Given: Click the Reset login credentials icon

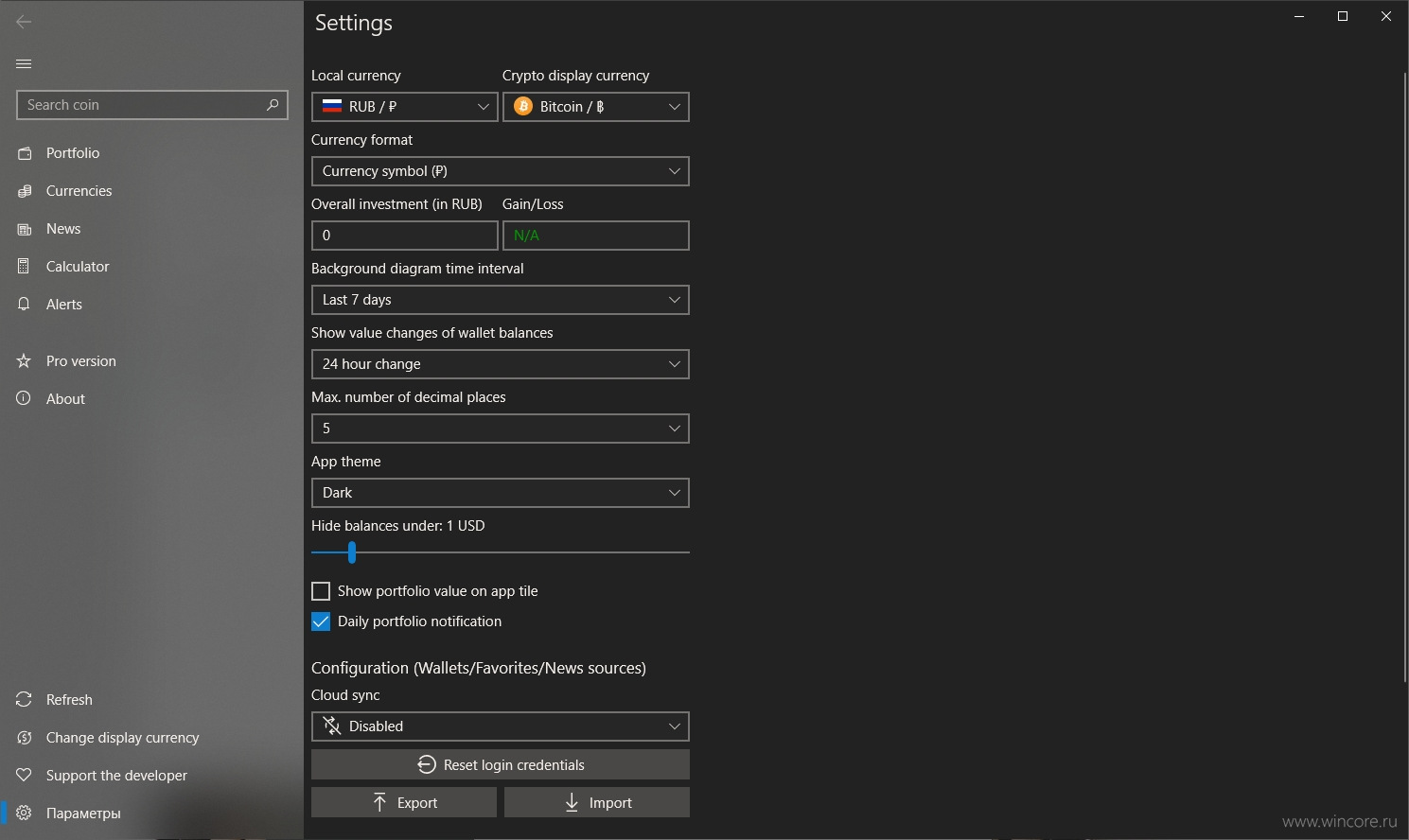Looking at the screenshot, I should pyautogui.click(x=427, y=764).
